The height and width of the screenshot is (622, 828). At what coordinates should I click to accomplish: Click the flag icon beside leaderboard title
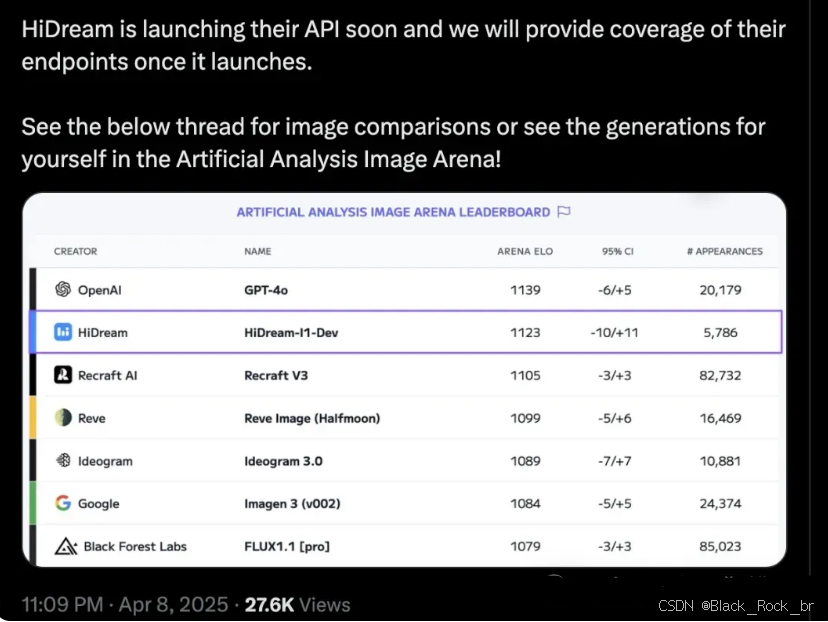coord(564,212)
